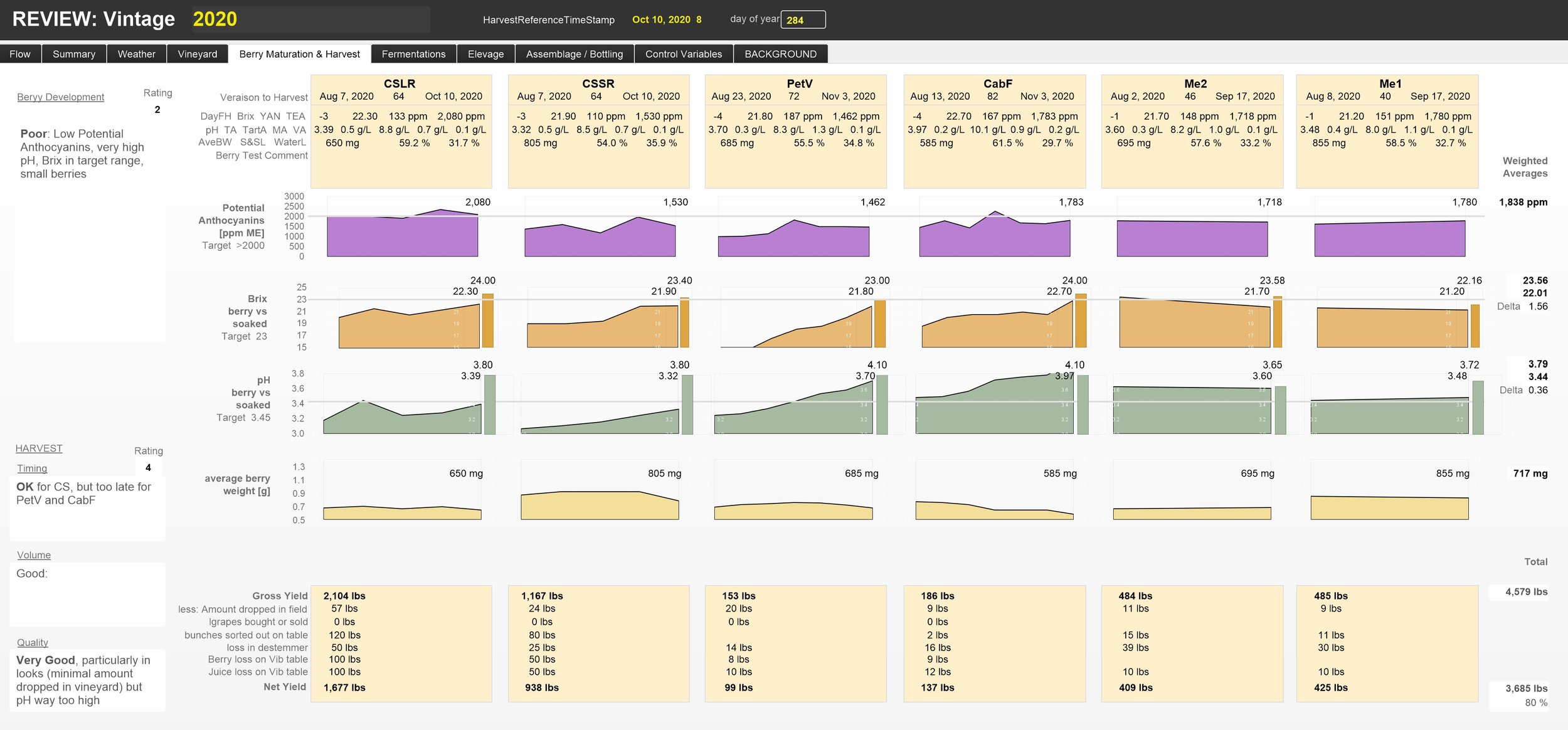Click the Poor: Low Potential Anthocyanins comment
1568x730 pixels.
coord(89,154)
